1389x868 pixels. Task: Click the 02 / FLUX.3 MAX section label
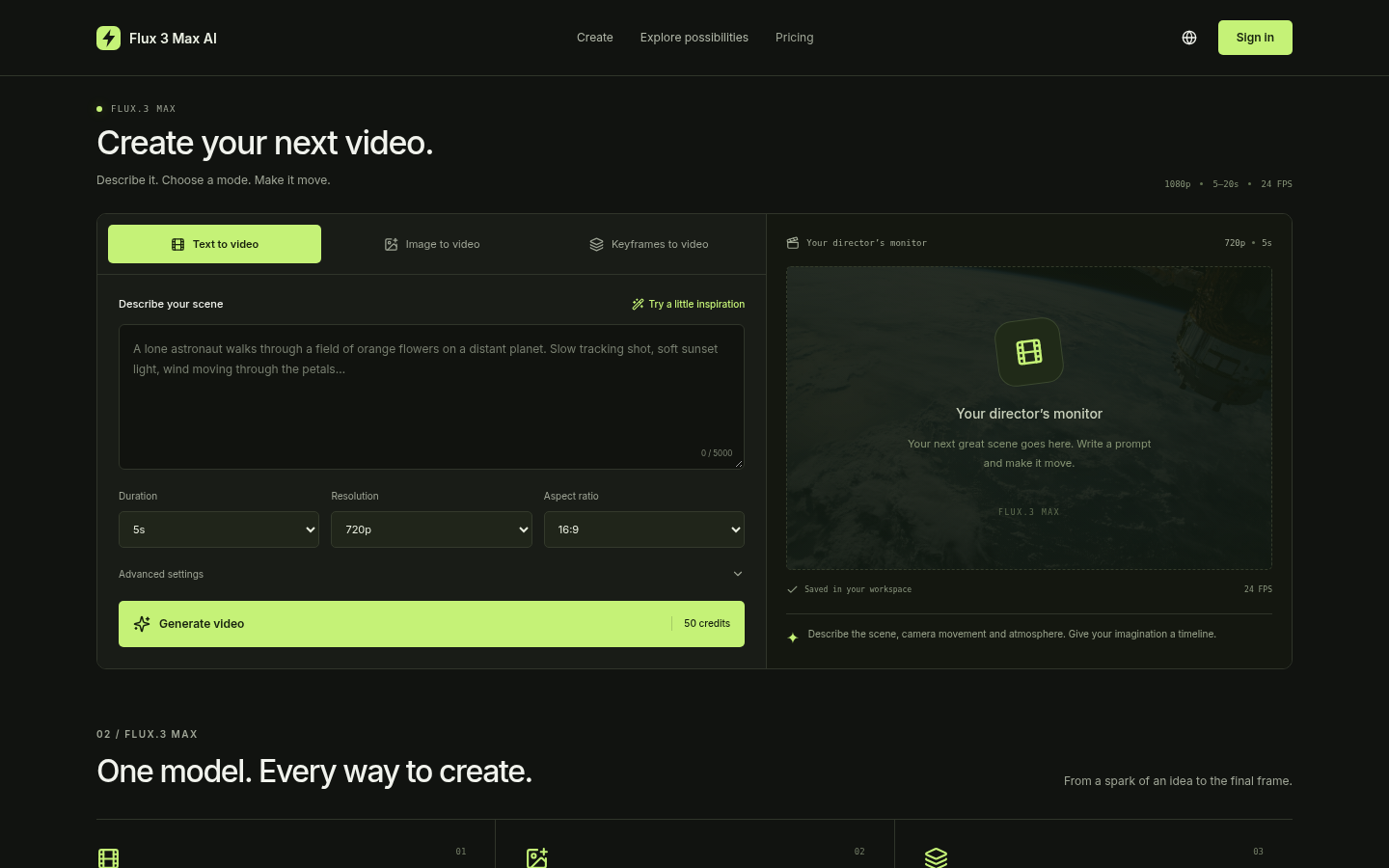click(147, 734)
